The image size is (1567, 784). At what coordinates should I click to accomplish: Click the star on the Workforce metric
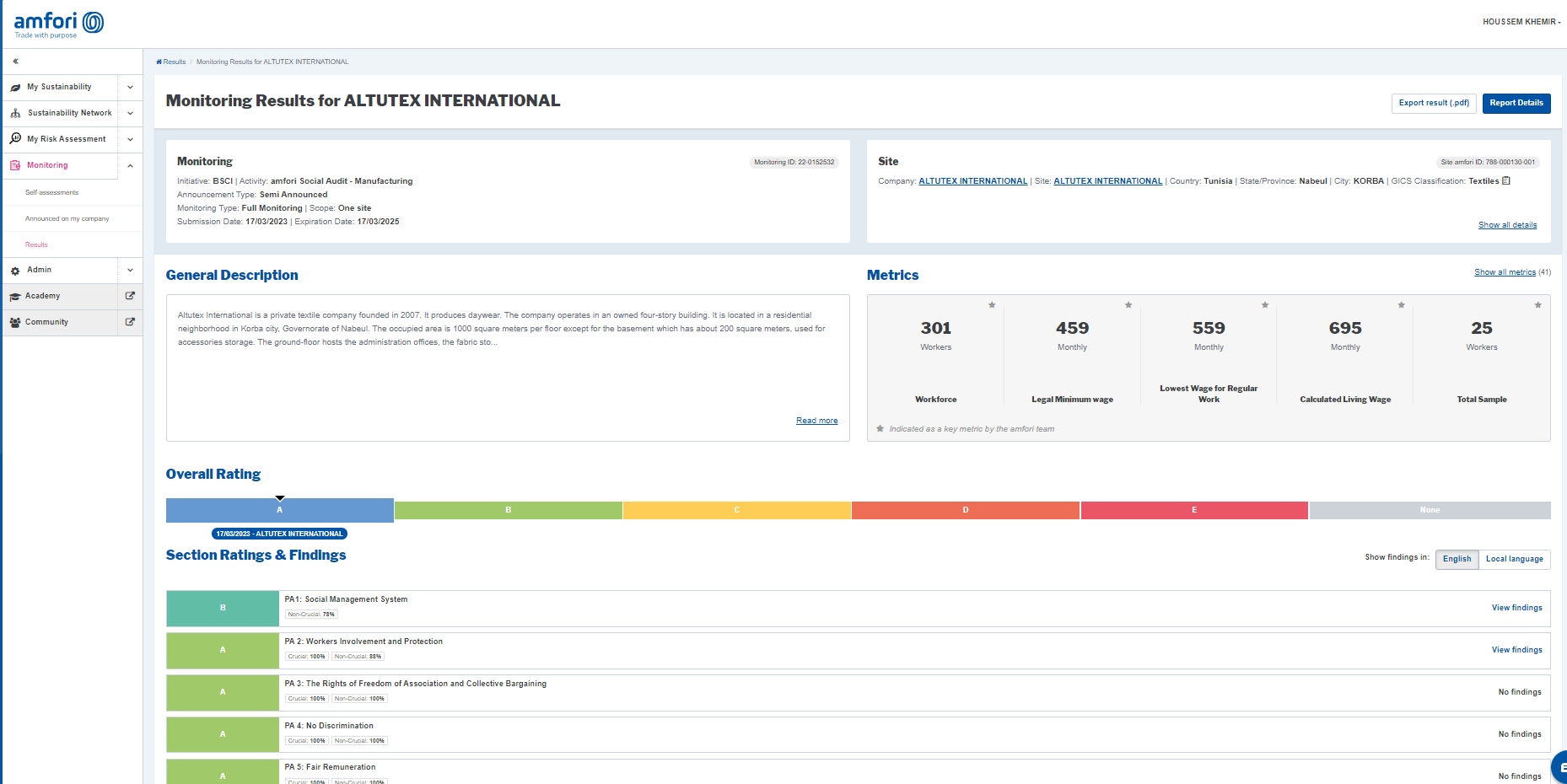coord(992,305)
